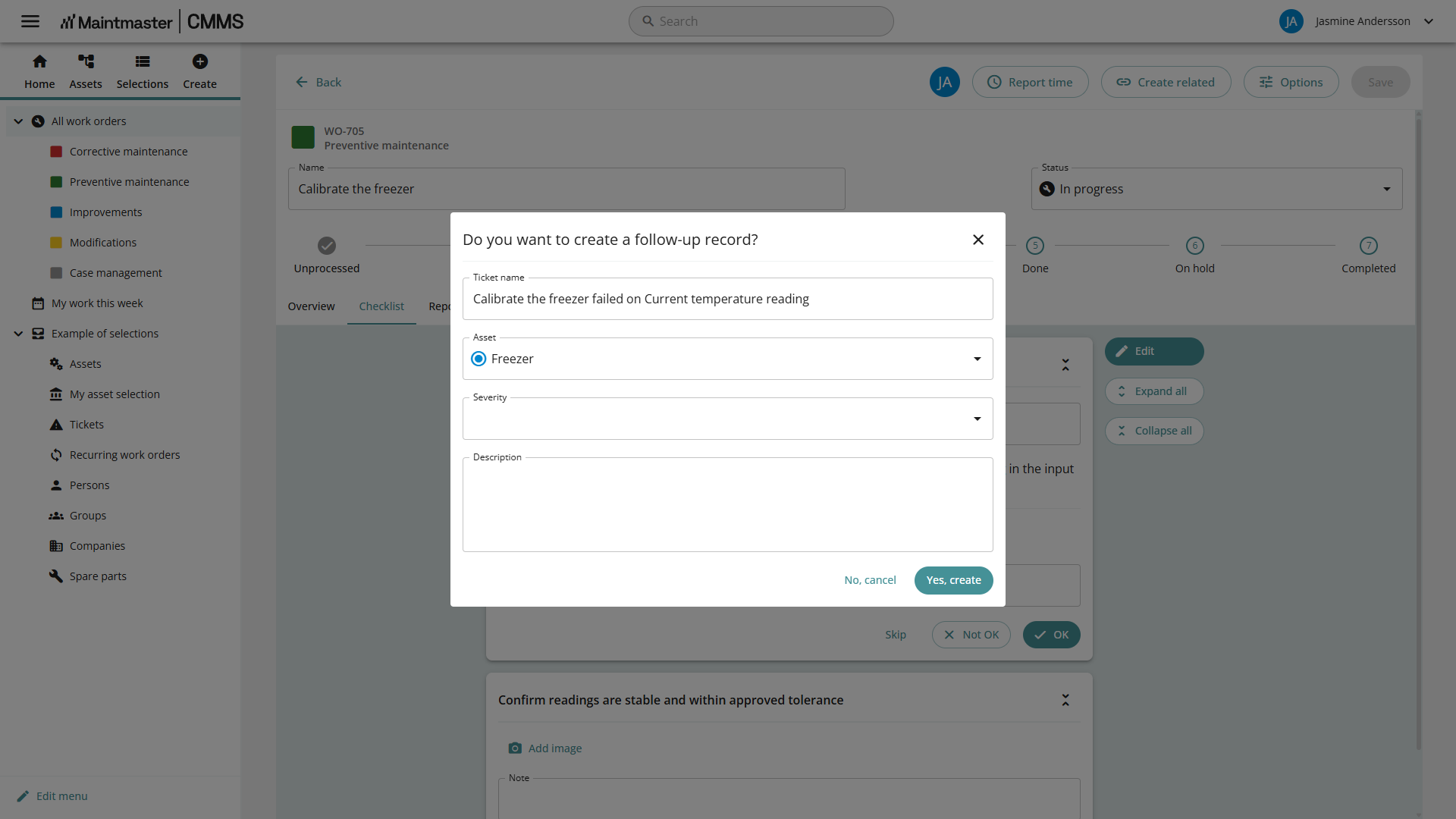Click the Create related button

tap(1166, 82)
